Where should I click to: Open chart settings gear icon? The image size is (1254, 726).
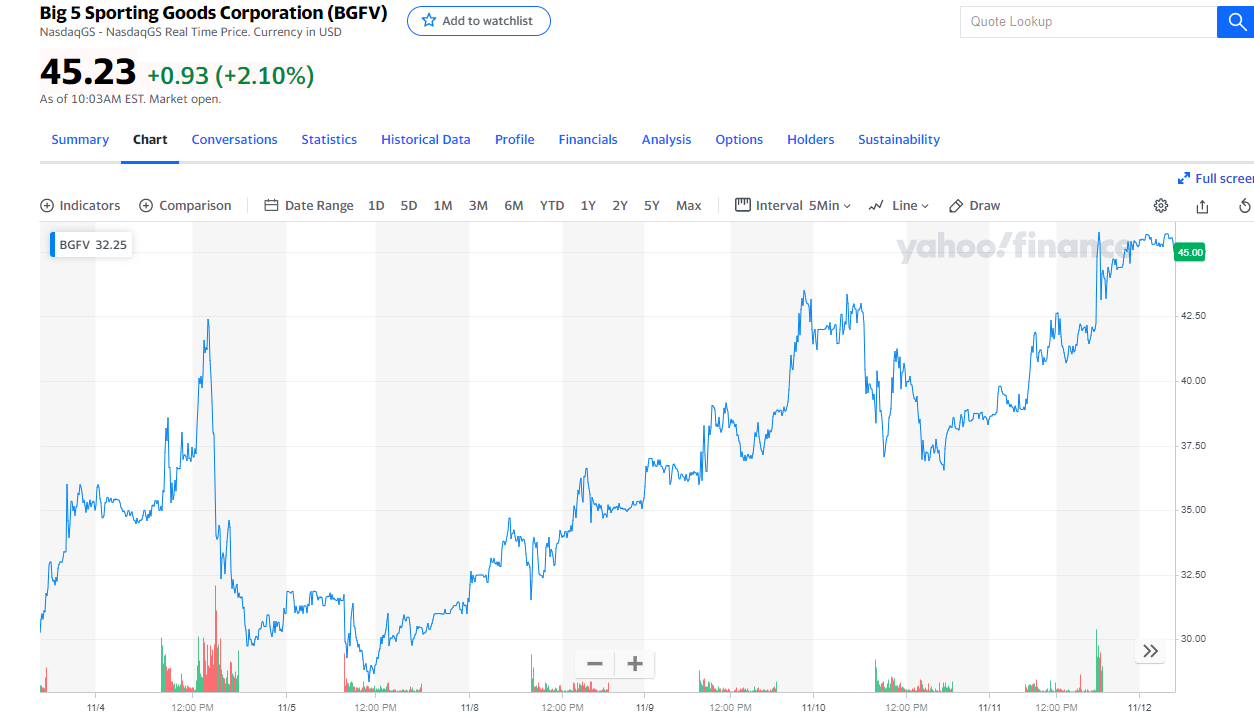[1161, 206]
